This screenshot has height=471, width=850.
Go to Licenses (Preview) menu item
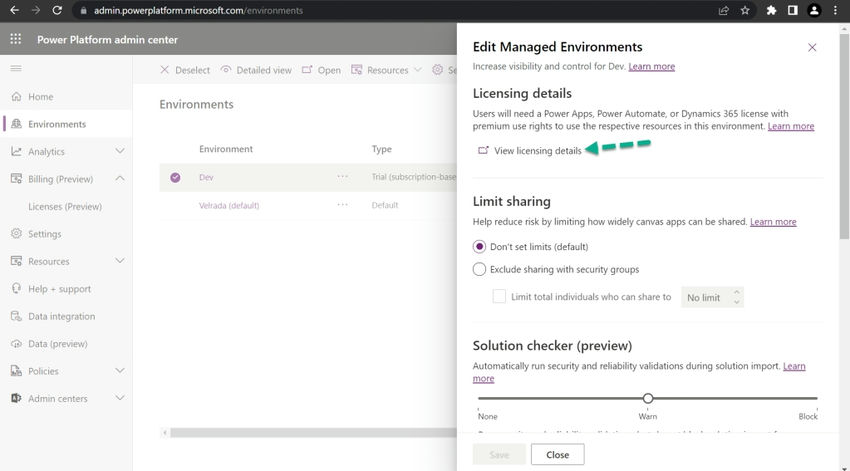click(65, 207)
